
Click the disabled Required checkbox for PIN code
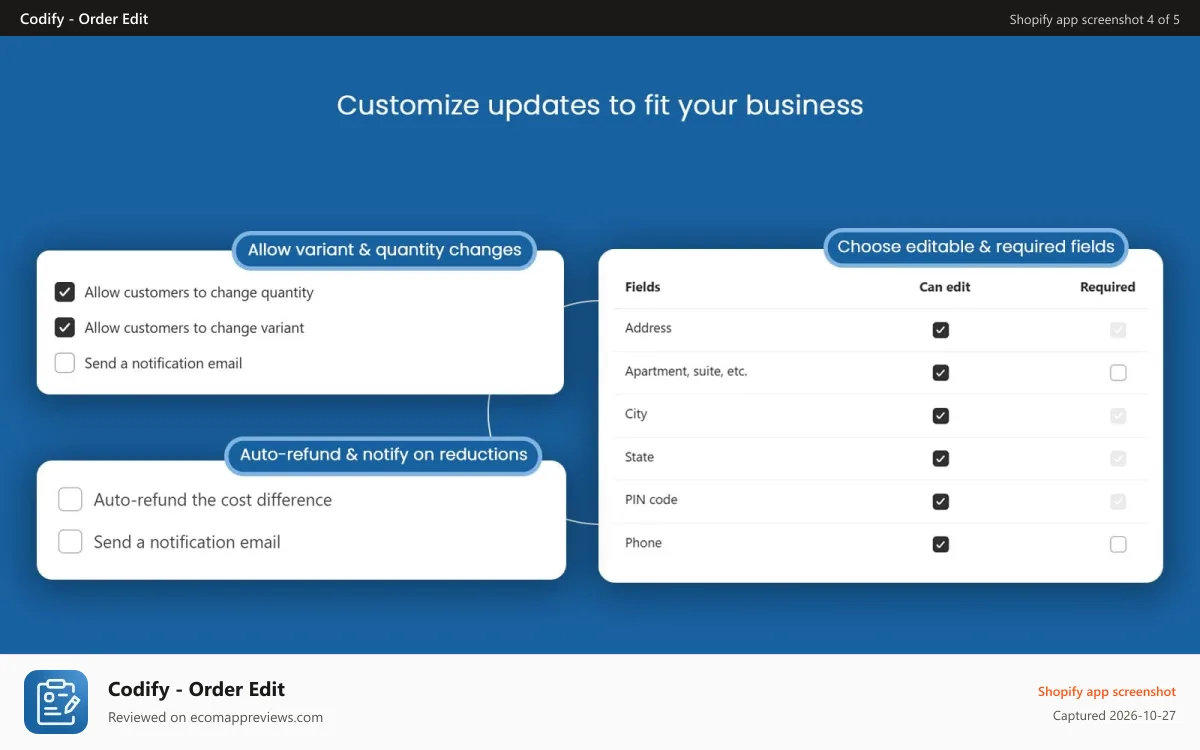pos(1118,502)
